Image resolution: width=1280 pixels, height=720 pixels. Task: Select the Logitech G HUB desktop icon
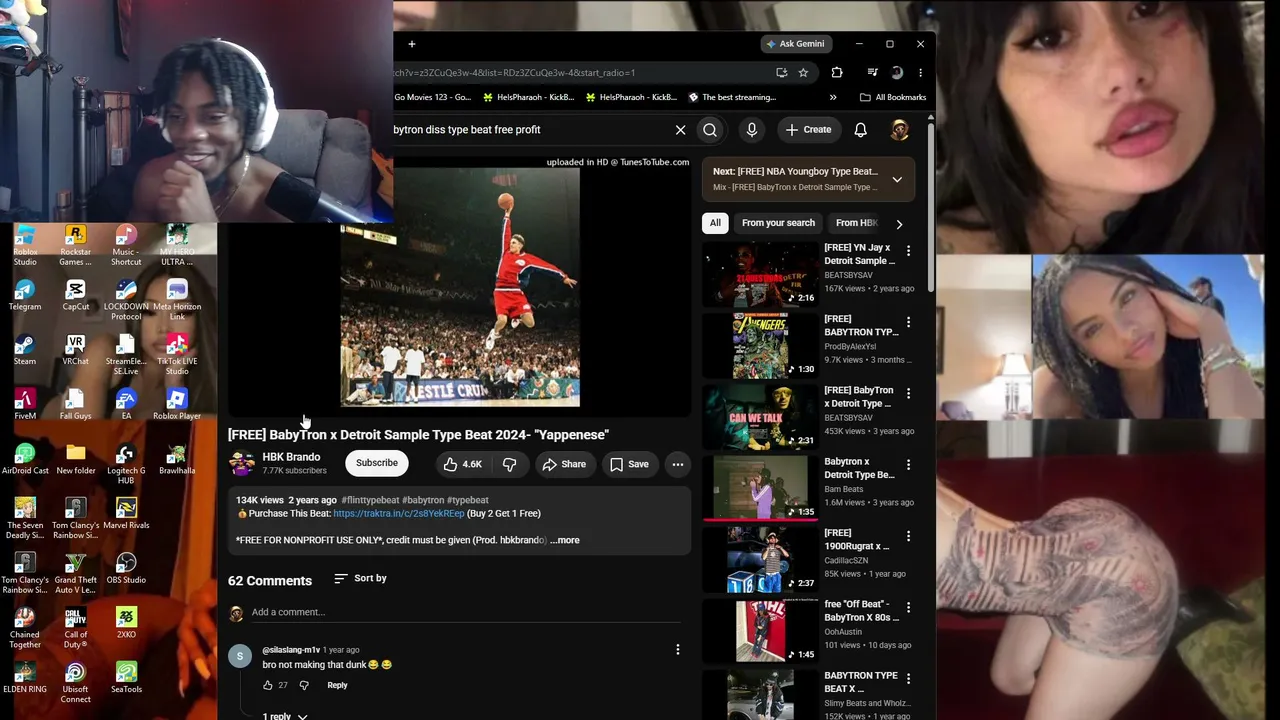point(126,465)
